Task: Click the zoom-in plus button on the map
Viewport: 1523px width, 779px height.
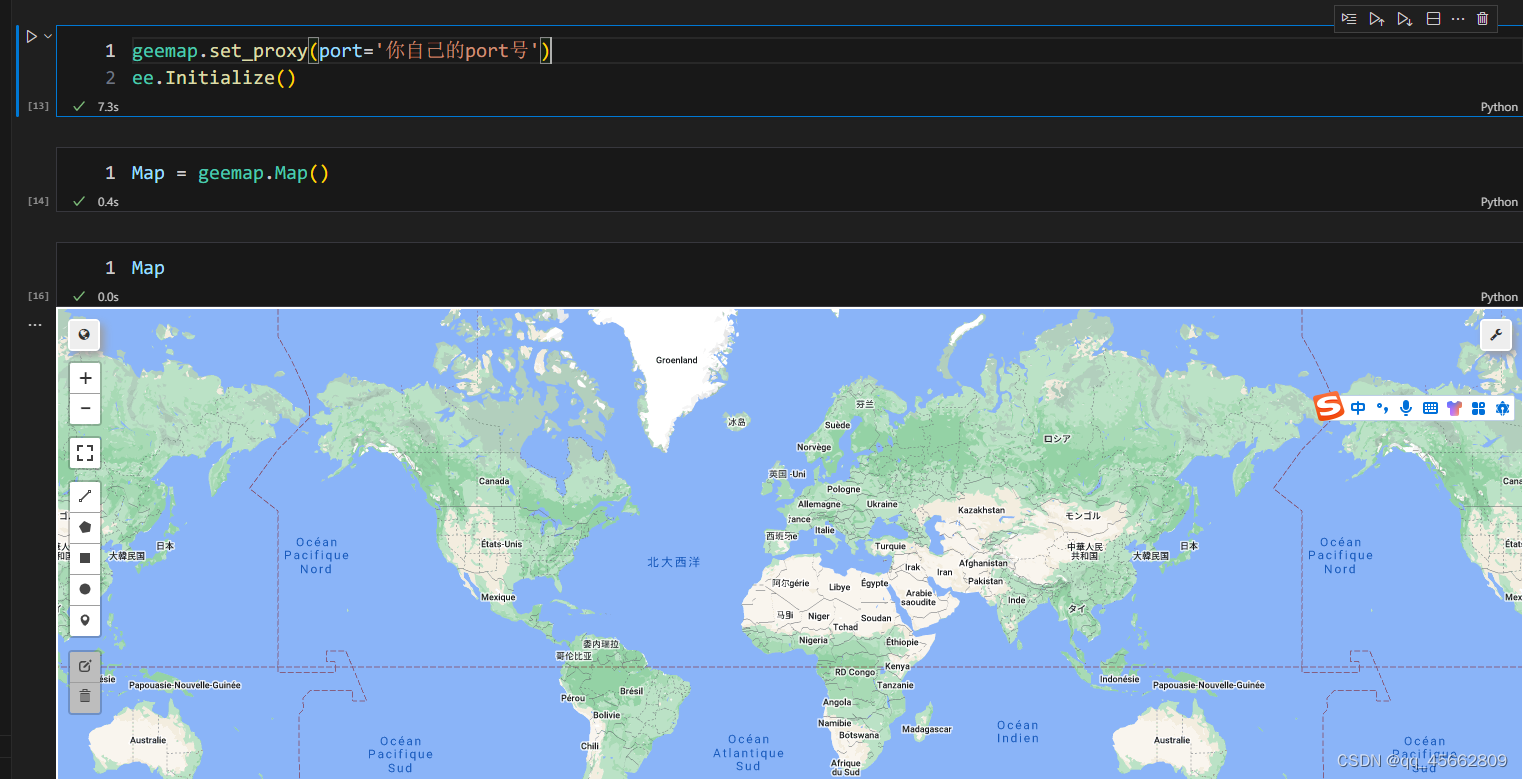Action: point(85,377)
